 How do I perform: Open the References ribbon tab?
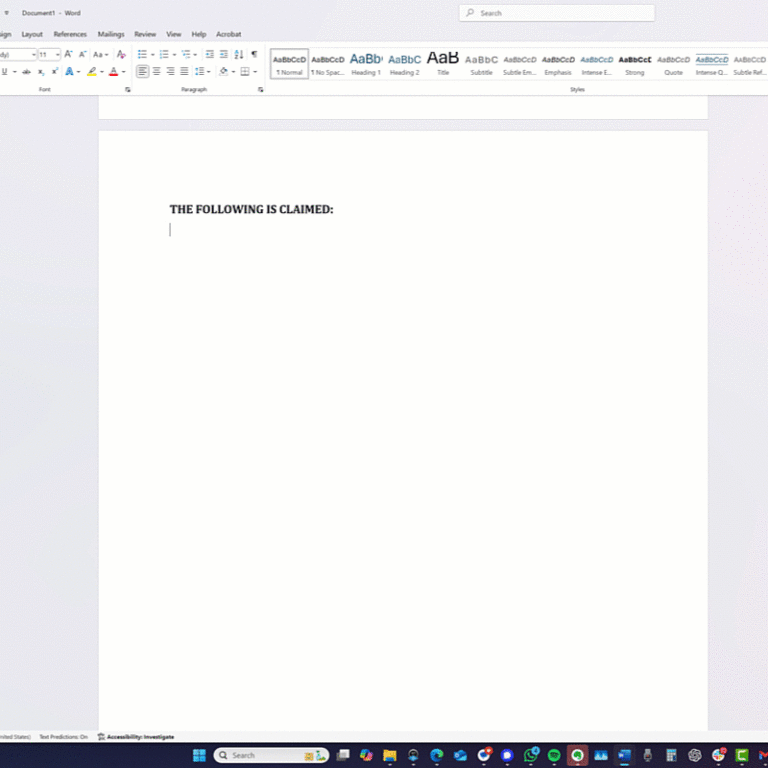tap(70, 34)
